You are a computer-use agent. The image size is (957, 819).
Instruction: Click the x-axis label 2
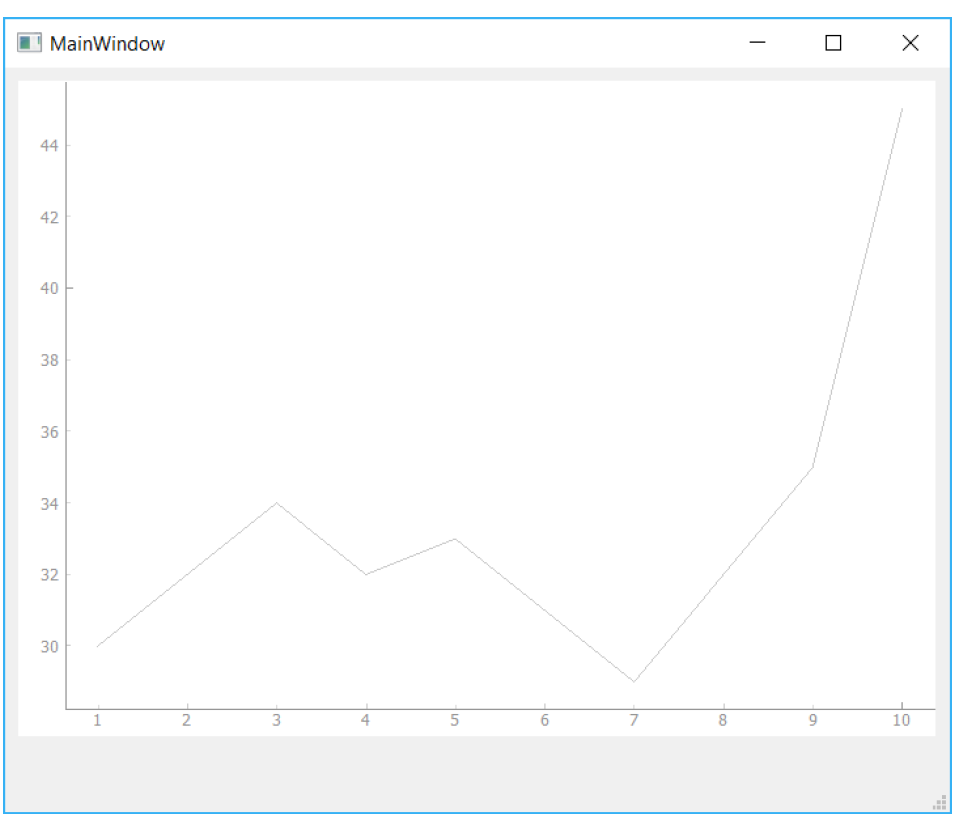187,721
